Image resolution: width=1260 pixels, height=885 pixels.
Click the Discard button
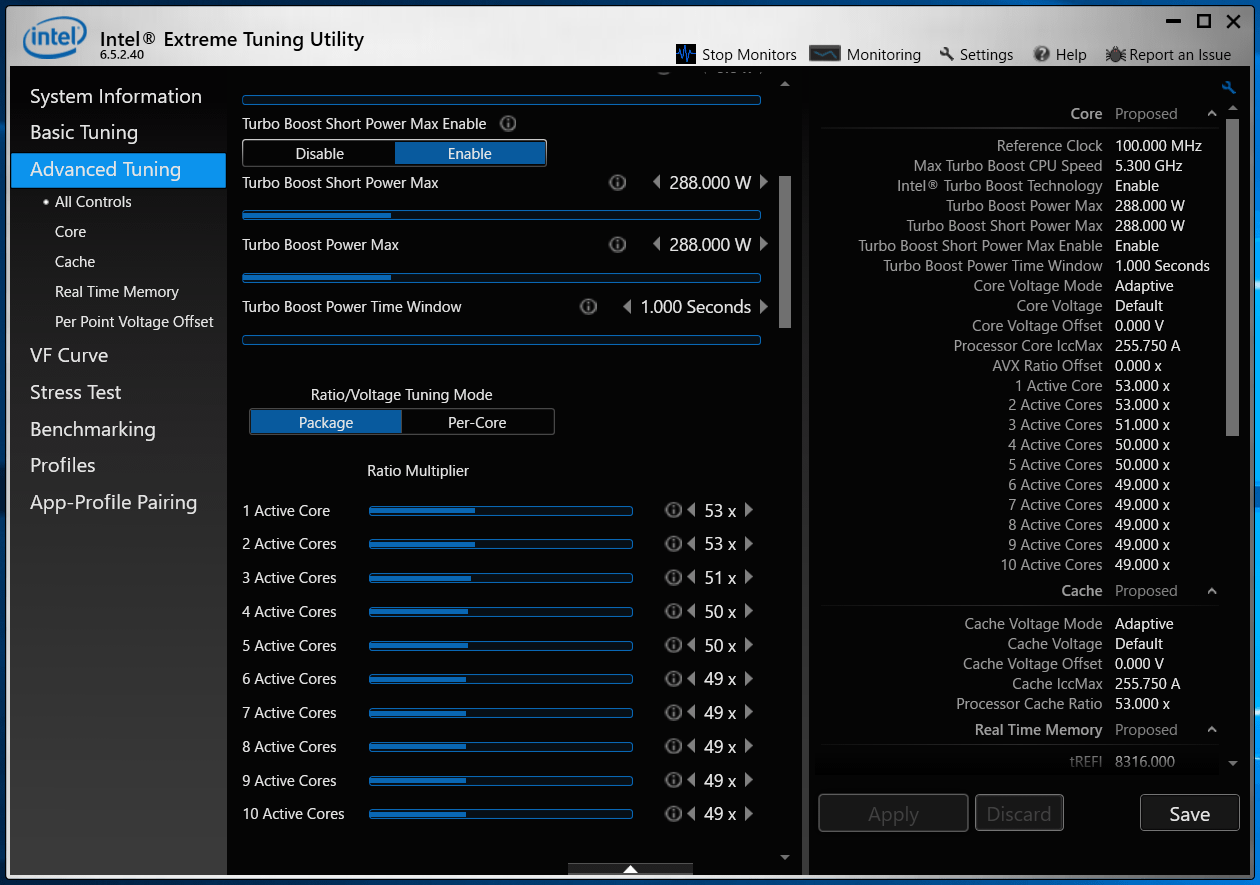1019,814
